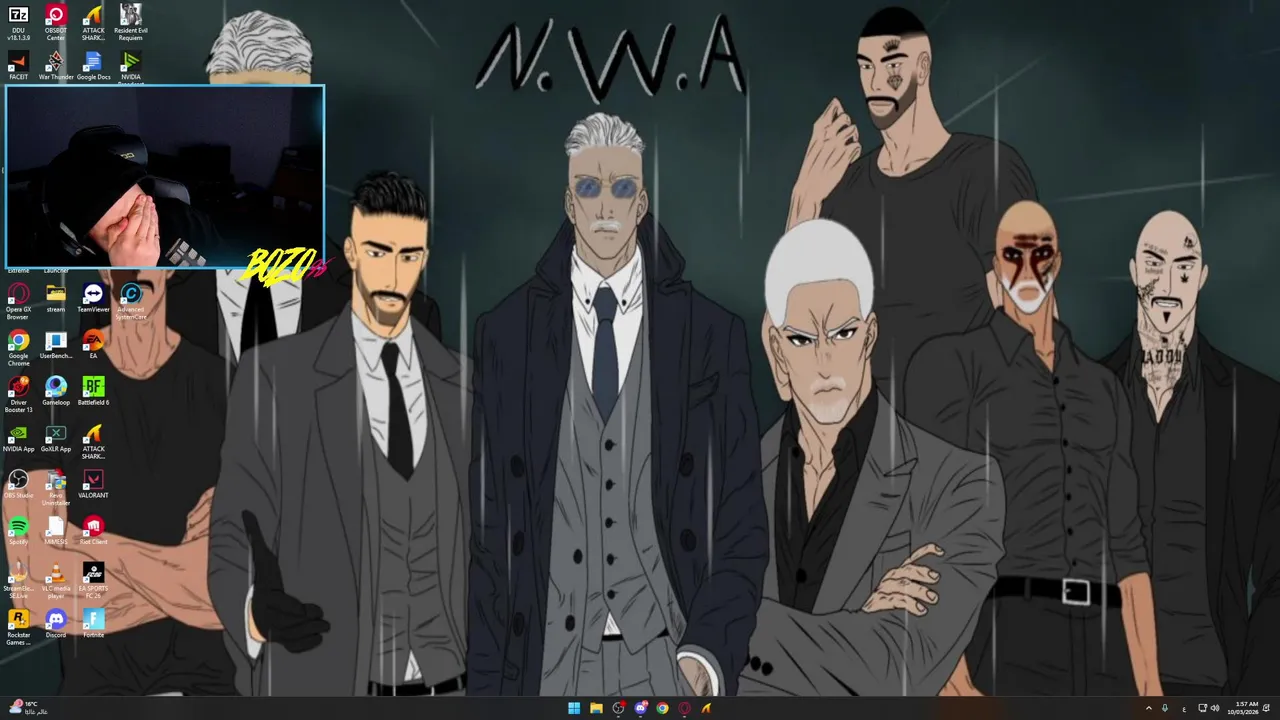Open the War Thunder desktop icon
The image size is (1280, 720).
(x=56, y=66)
